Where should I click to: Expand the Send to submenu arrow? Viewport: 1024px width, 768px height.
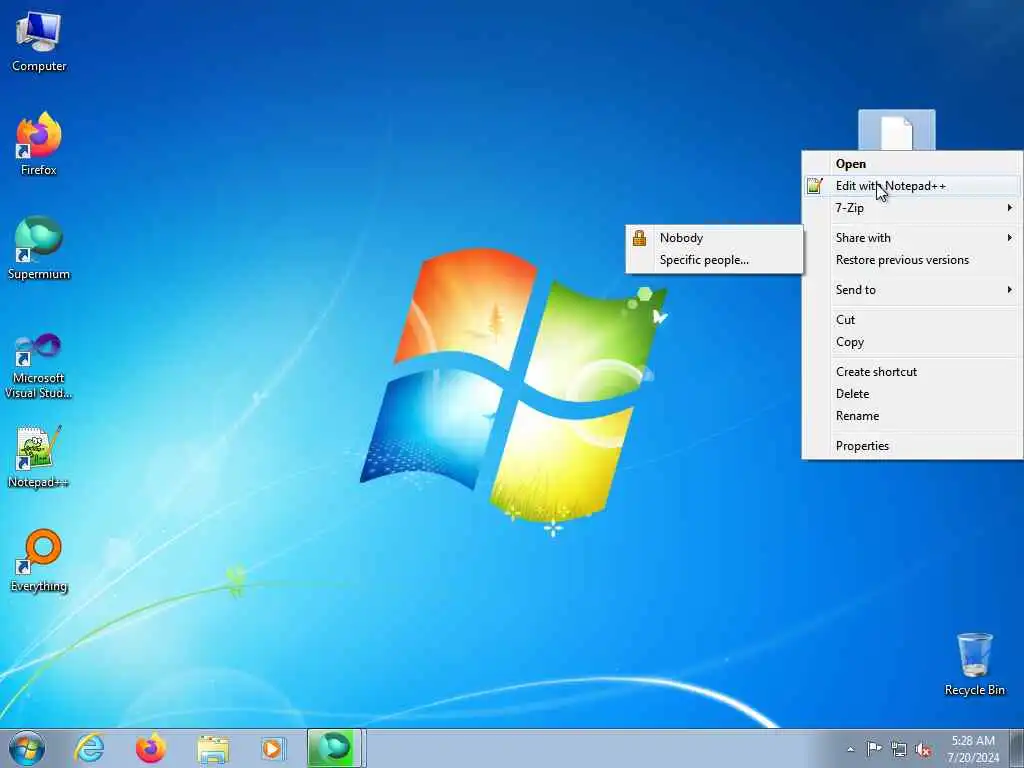tap(1010, 289)
